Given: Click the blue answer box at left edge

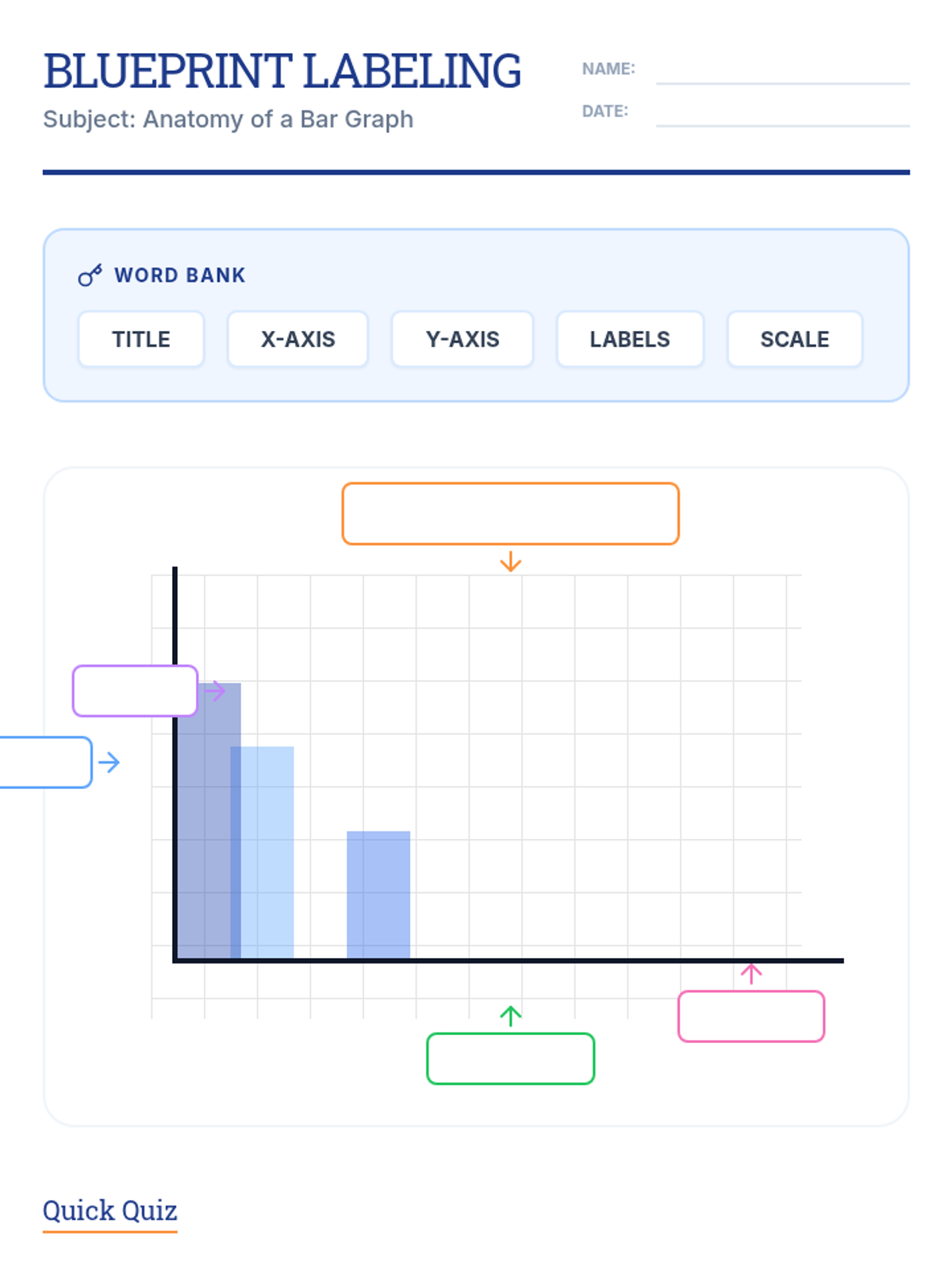Looking at the screenshot, I should pos(46,763).
